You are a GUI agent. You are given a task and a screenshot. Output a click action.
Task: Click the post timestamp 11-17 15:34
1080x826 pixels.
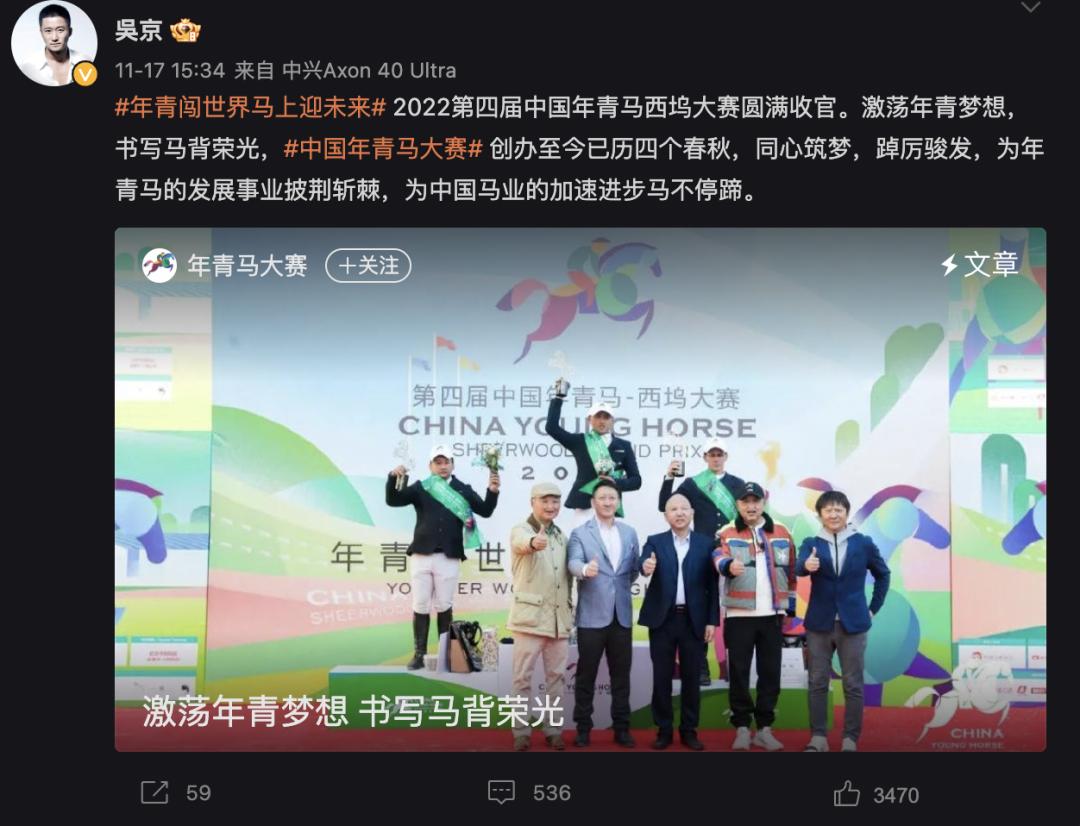[170, 70]
